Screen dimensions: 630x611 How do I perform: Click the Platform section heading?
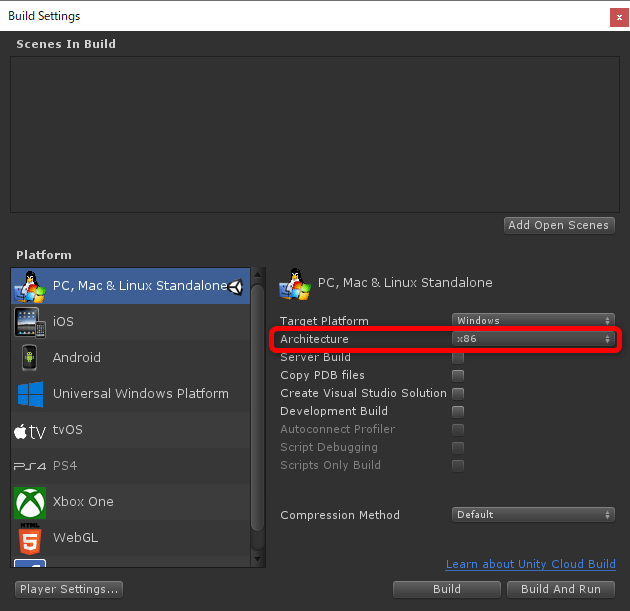(x=44, y=255)
